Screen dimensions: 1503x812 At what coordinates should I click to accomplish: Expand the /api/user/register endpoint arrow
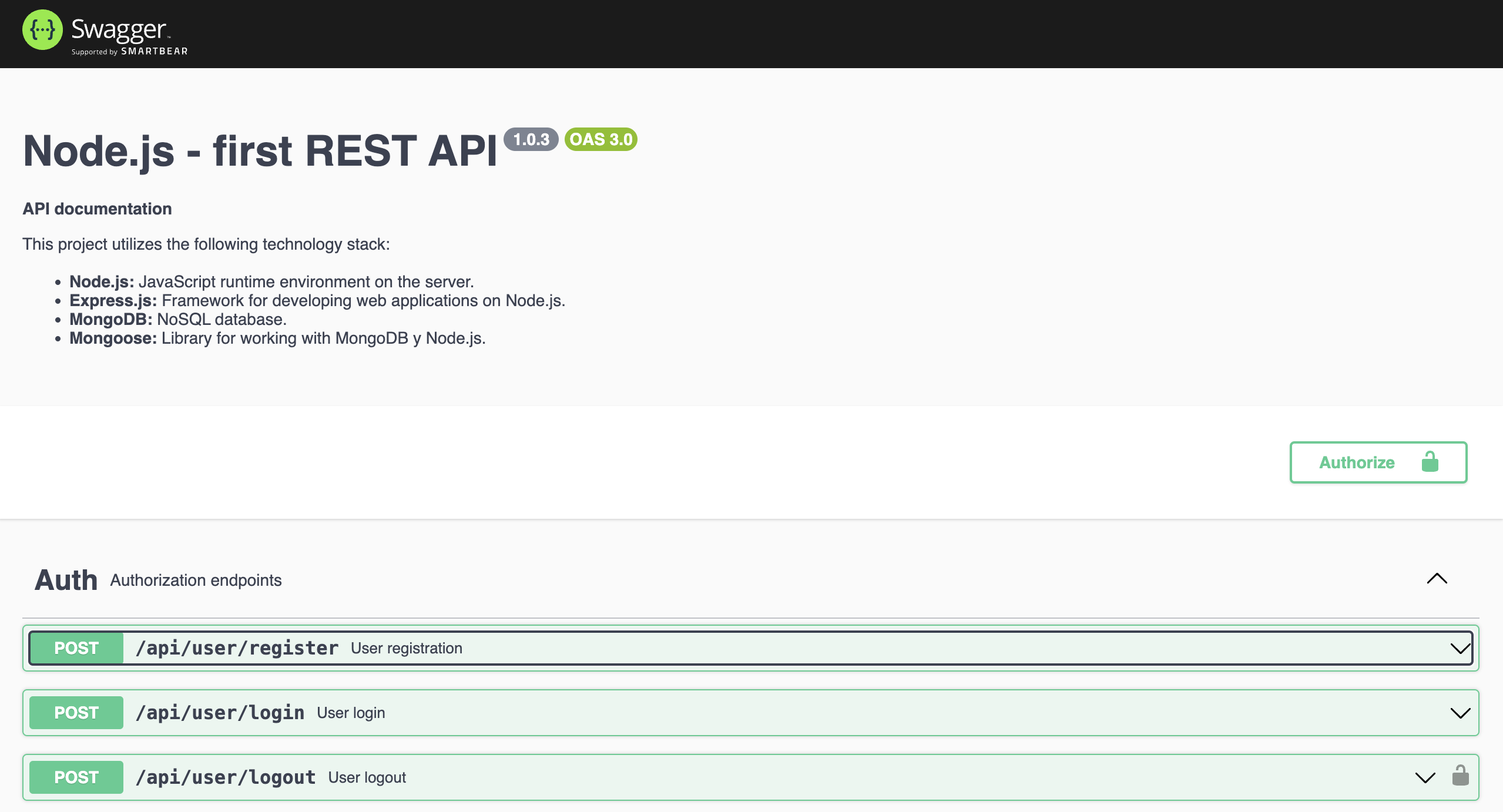coord(1460,649)
